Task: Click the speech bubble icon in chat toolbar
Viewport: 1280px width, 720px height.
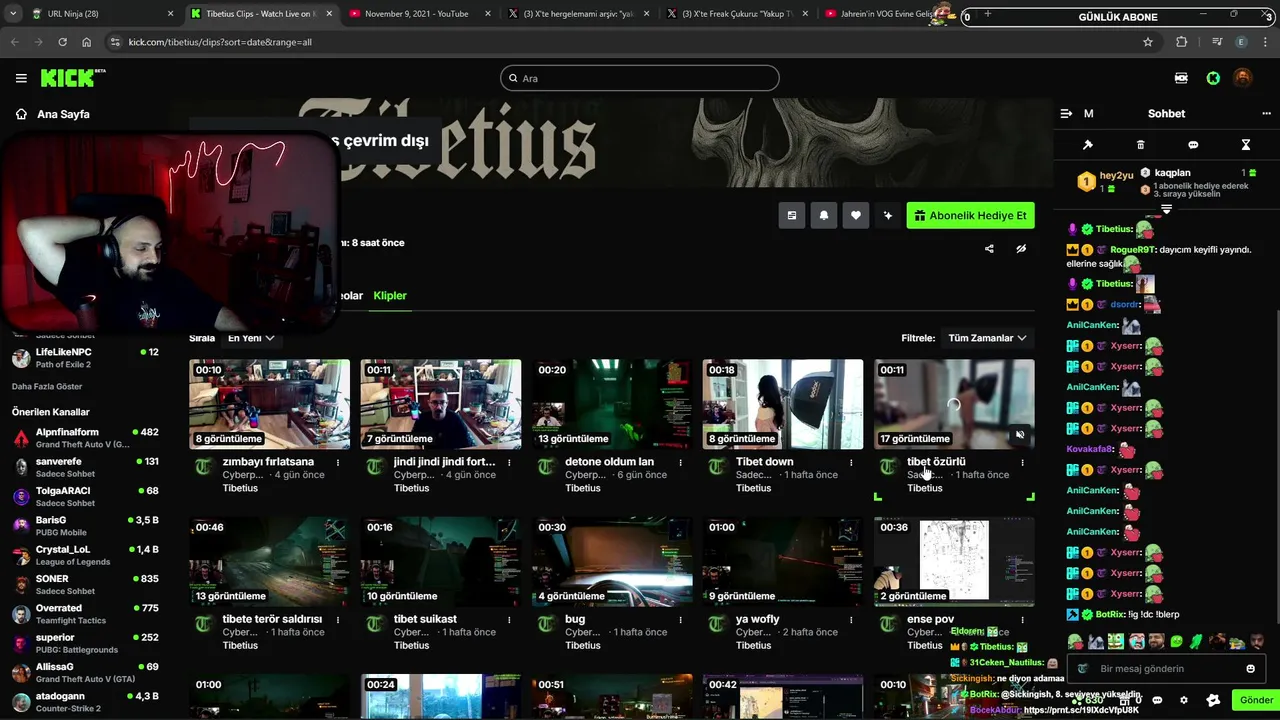Action: pos(1193,145)
